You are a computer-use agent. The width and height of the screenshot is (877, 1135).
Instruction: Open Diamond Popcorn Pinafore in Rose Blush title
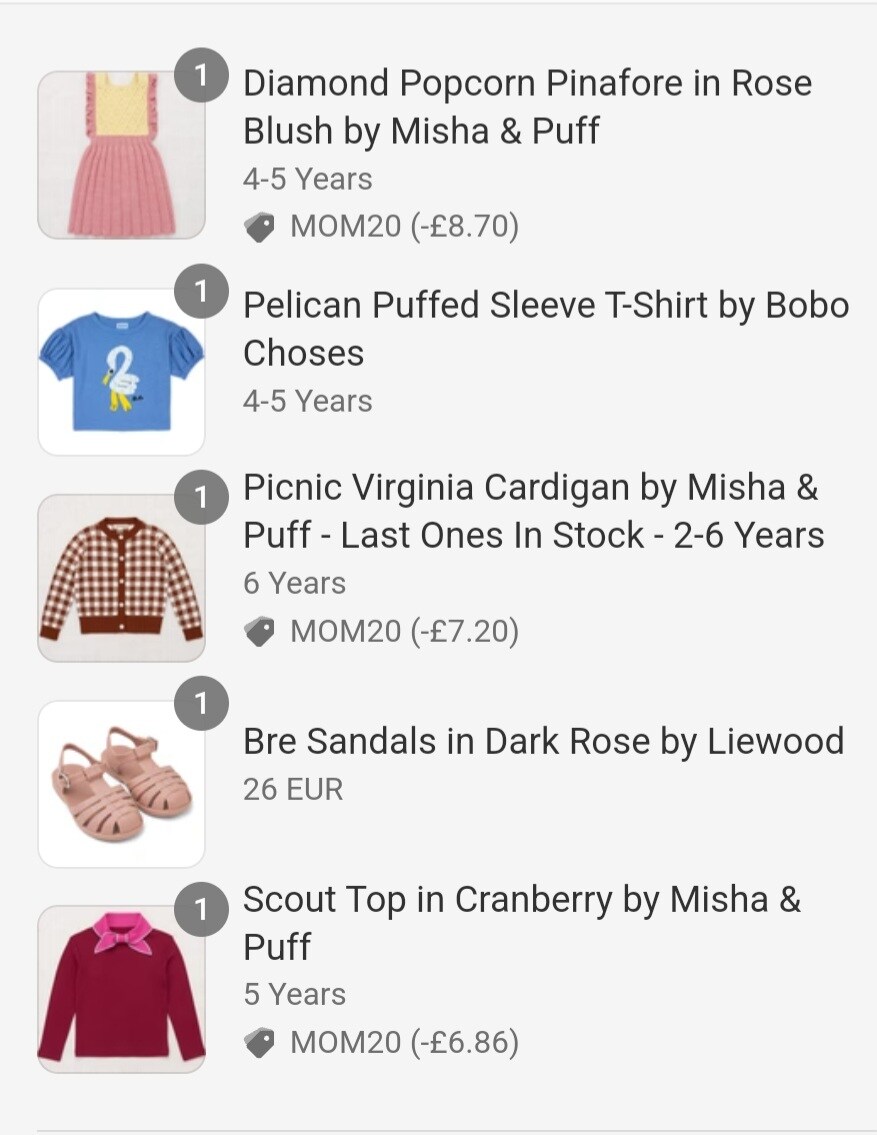click(528, 106)
